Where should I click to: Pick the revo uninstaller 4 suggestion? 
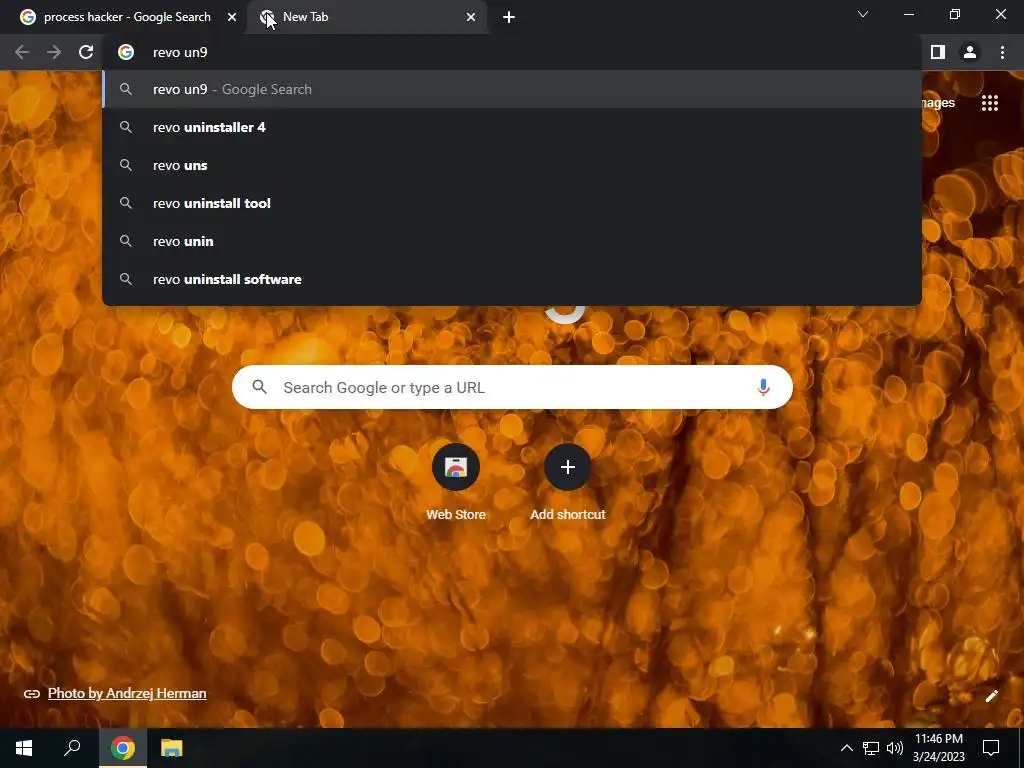[x=512, y=127]
